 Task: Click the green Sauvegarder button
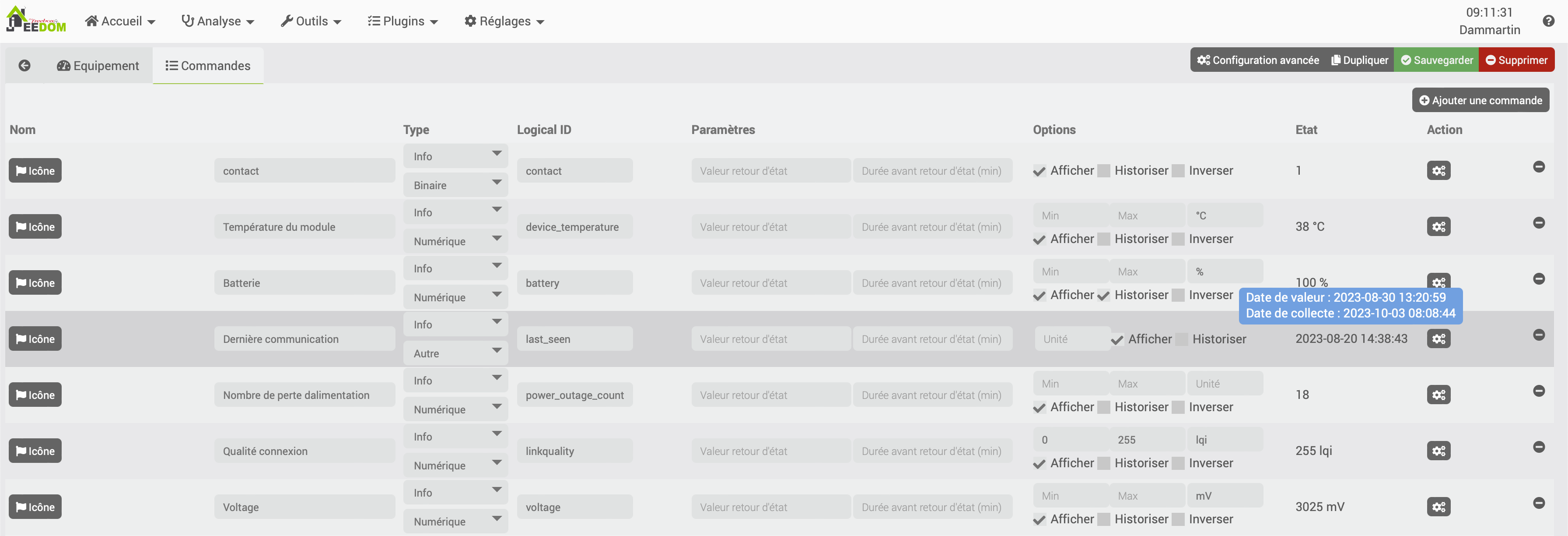[1436, 60]
